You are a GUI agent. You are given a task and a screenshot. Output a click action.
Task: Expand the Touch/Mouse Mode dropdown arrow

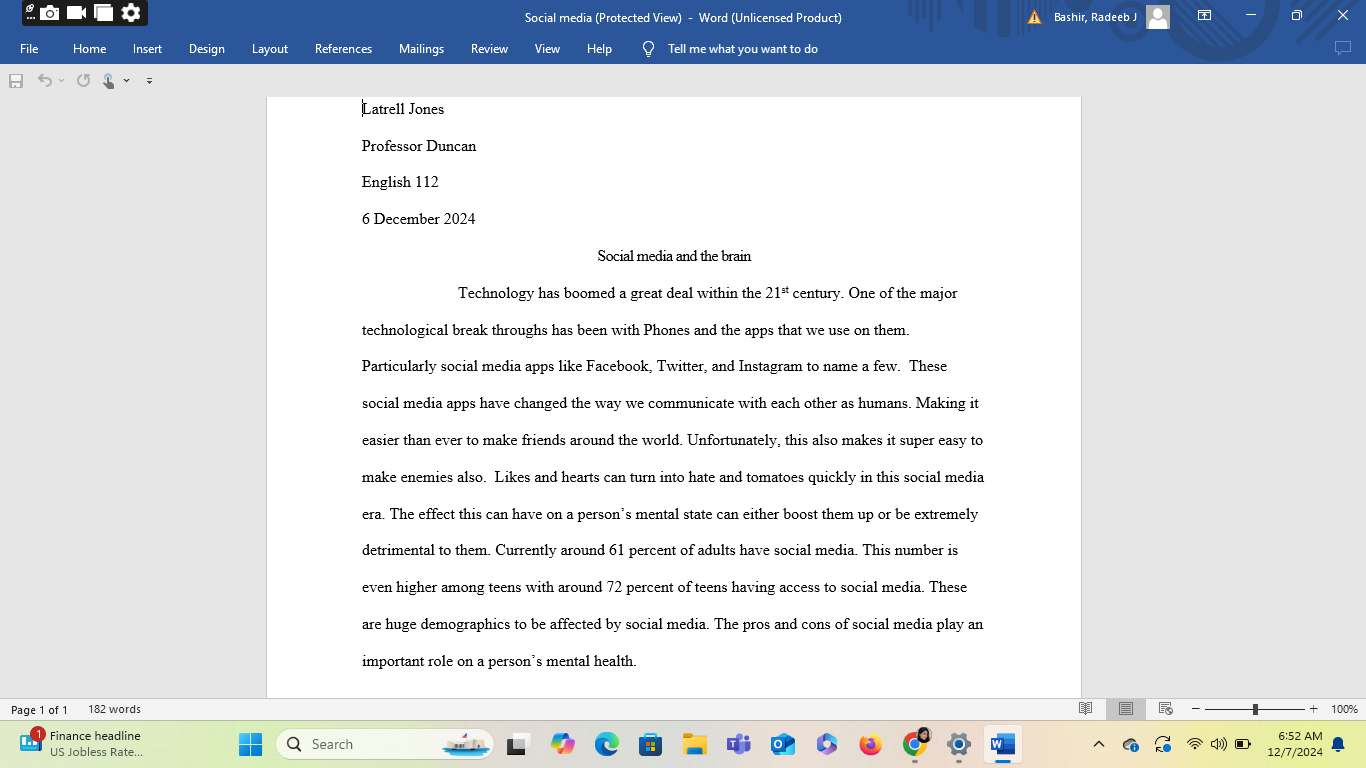tap(126, 81)
